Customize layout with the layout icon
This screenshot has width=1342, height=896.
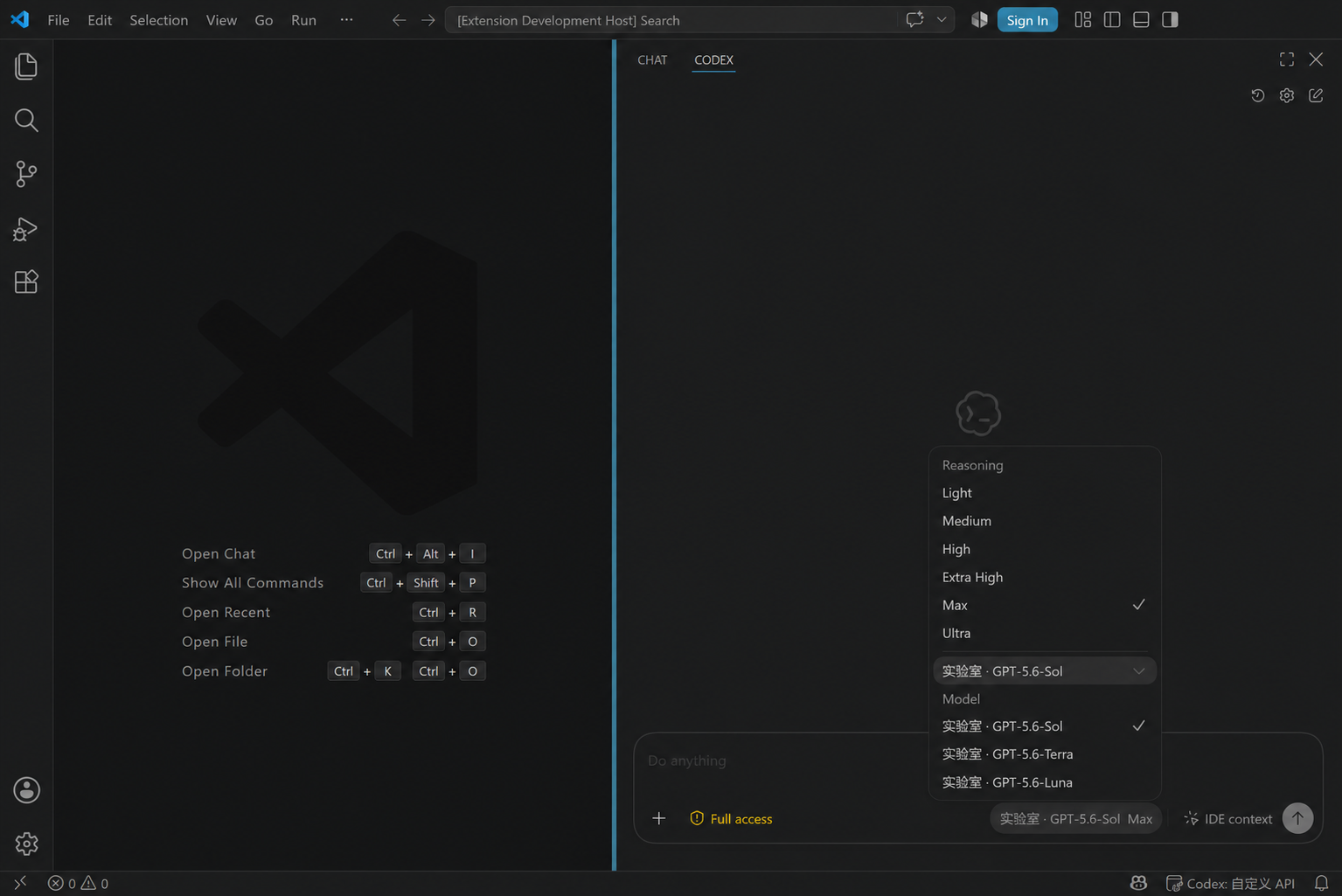[x=1082, y=19]
